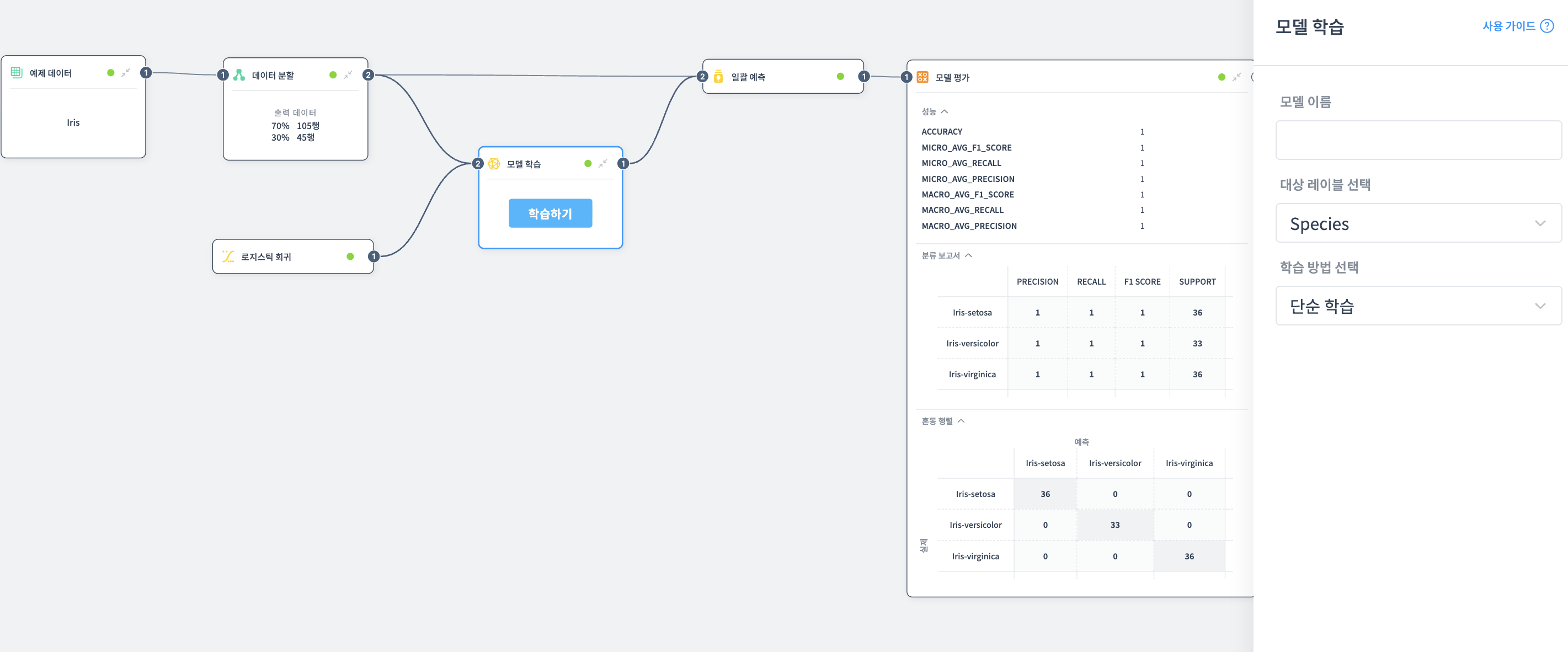Click the 로지스틱 회귀 output port
The height and width of the screenshot is (652, 1568).
[374, 256]
